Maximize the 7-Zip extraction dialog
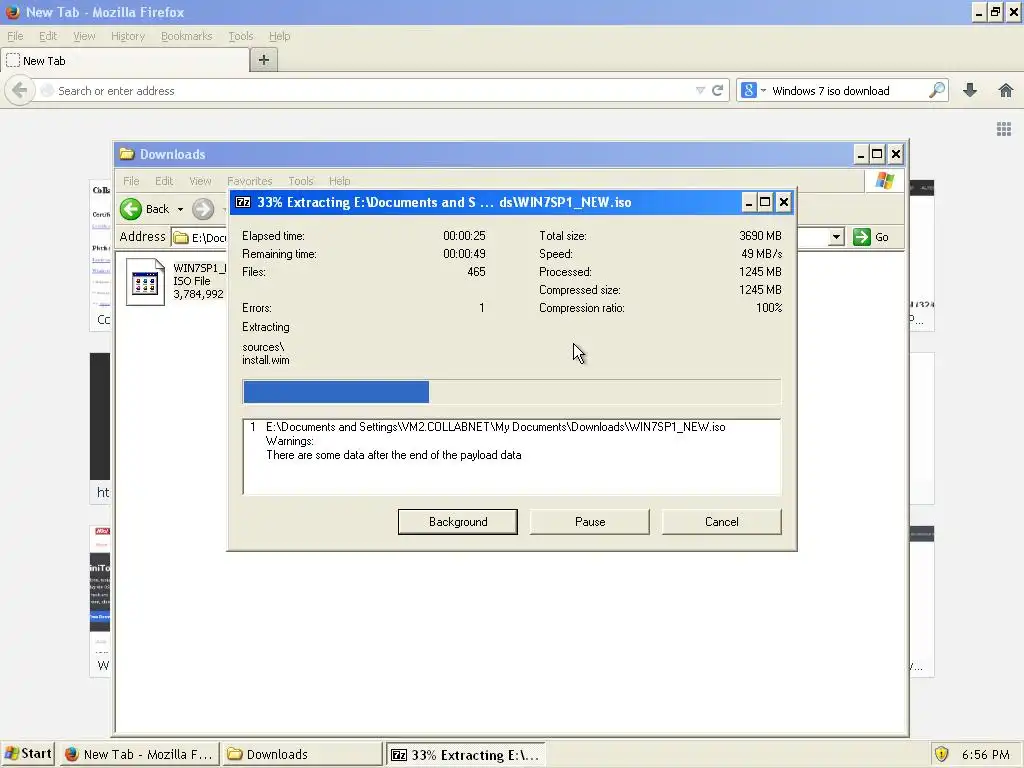This screenshot has height=768, width=1024. point(765,202)
